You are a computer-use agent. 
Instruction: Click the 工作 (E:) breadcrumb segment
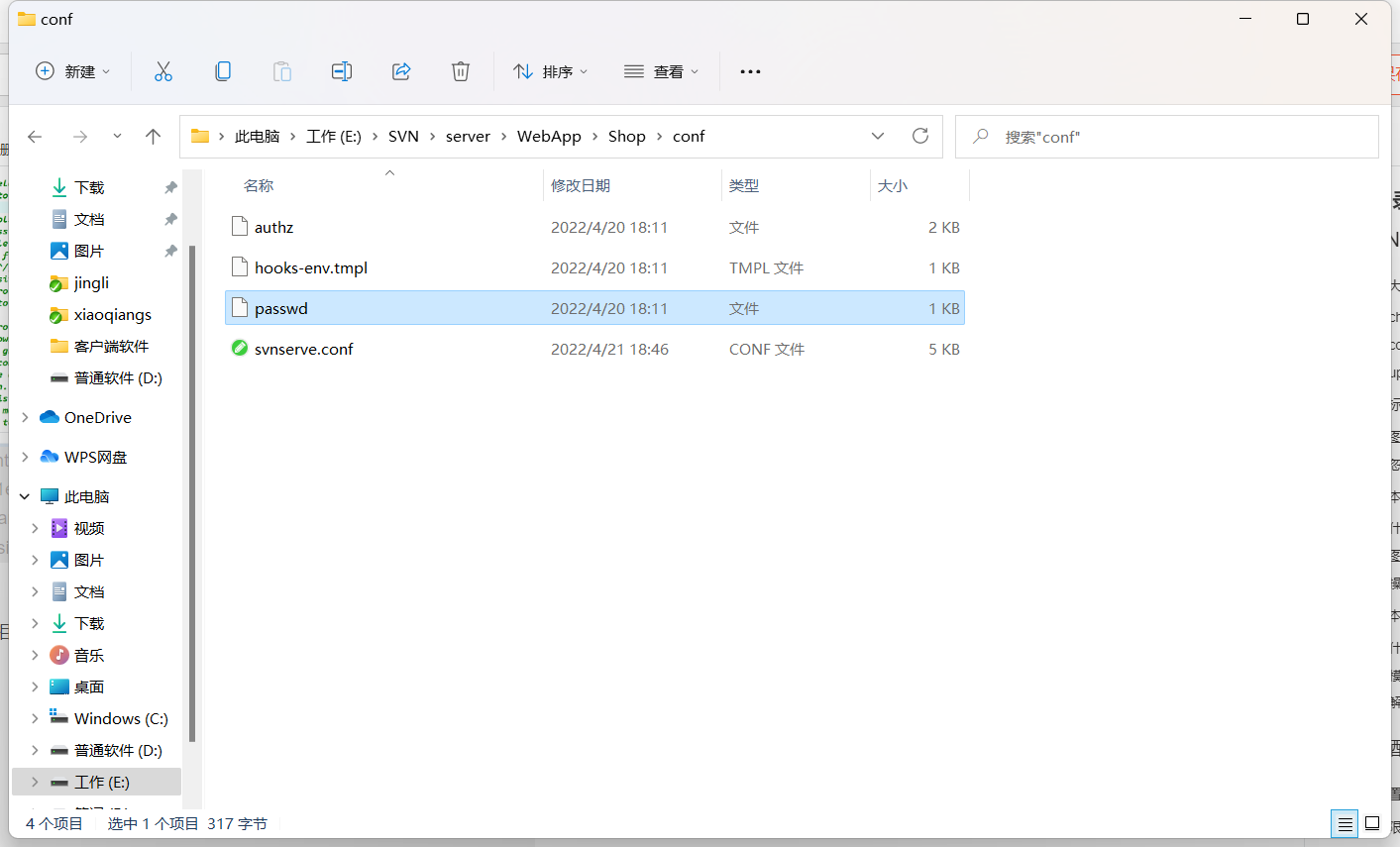pyautogui.click(x=334, y=137)
